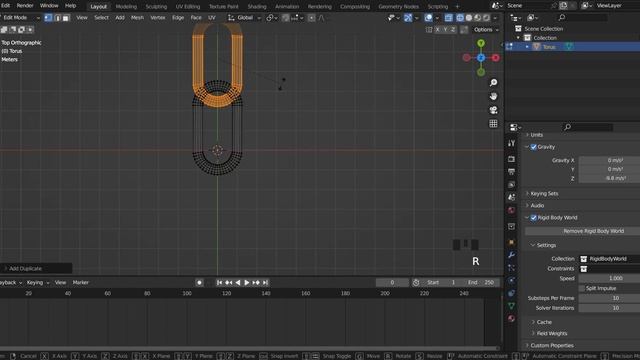Open the Edit Mode dropdown
This screenshot has height=360, width=640.
(20, 18)
